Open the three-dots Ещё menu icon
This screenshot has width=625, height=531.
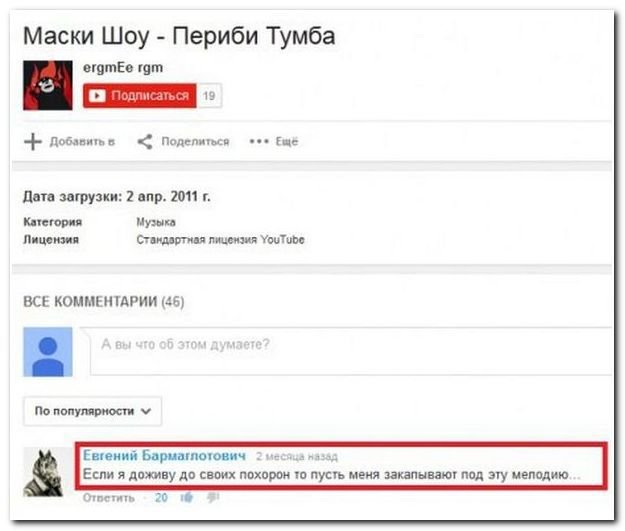coord(259,142)
